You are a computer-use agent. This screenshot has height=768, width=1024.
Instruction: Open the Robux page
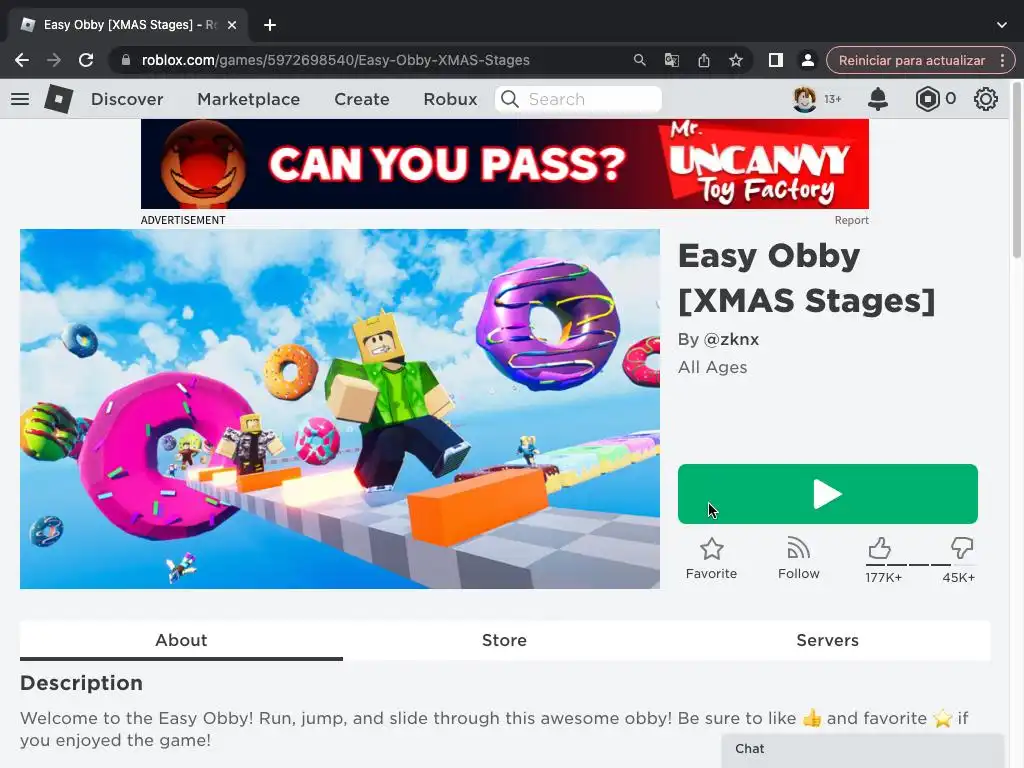tap(450, 99)
